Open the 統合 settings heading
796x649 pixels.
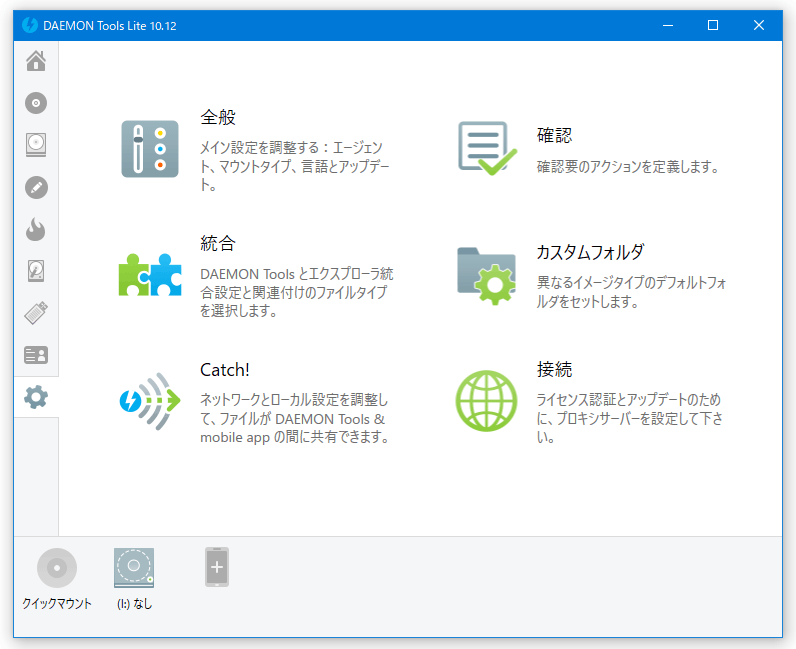pyautogui.click(x=218, y=243)
